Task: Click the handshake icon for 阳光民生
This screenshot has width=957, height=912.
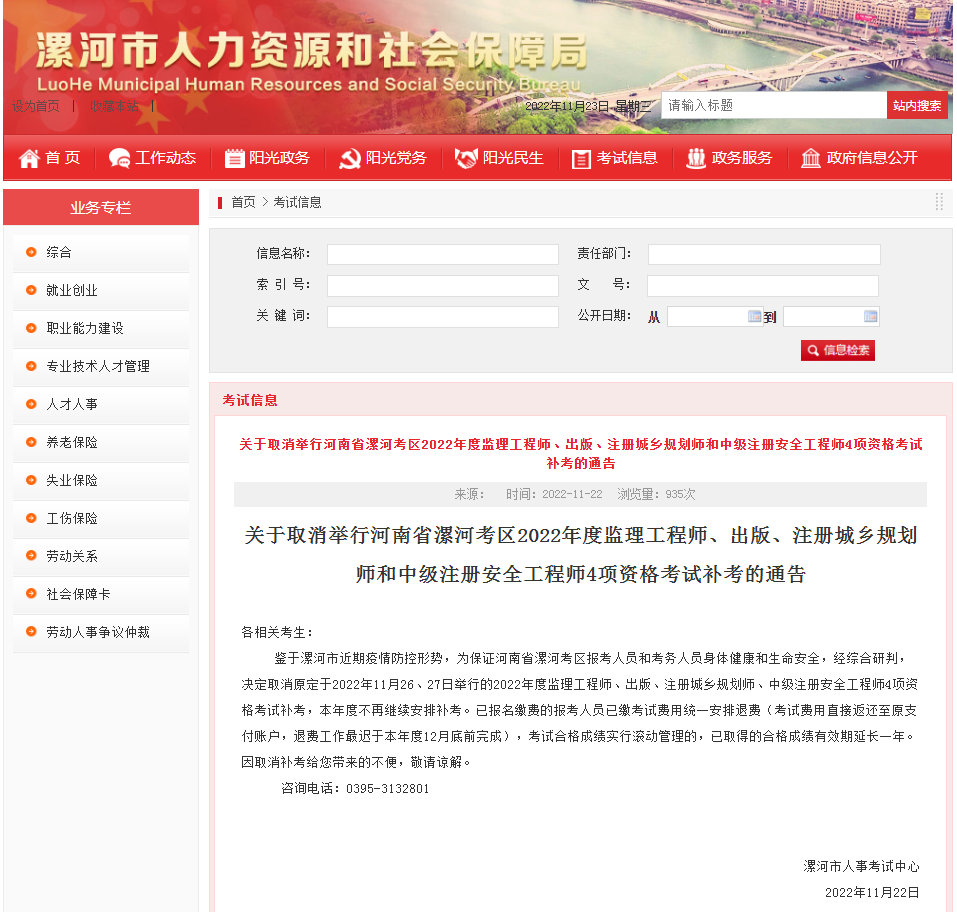Action: click(x=466, y=158)
